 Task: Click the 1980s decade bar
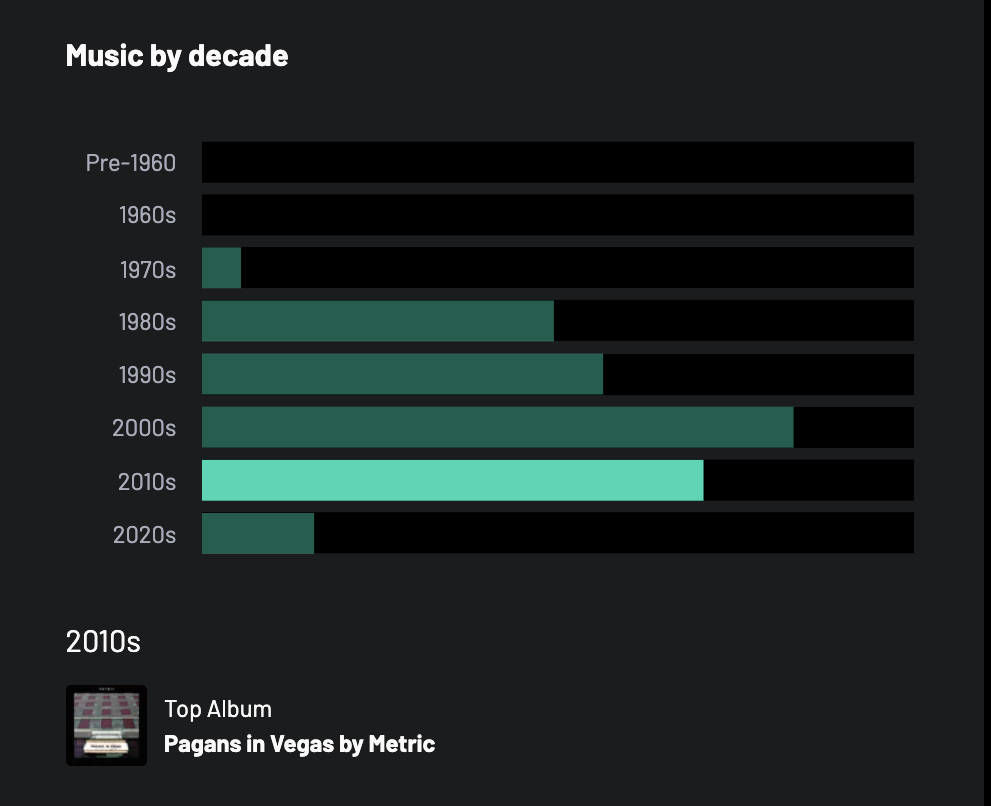click(377, 321)
